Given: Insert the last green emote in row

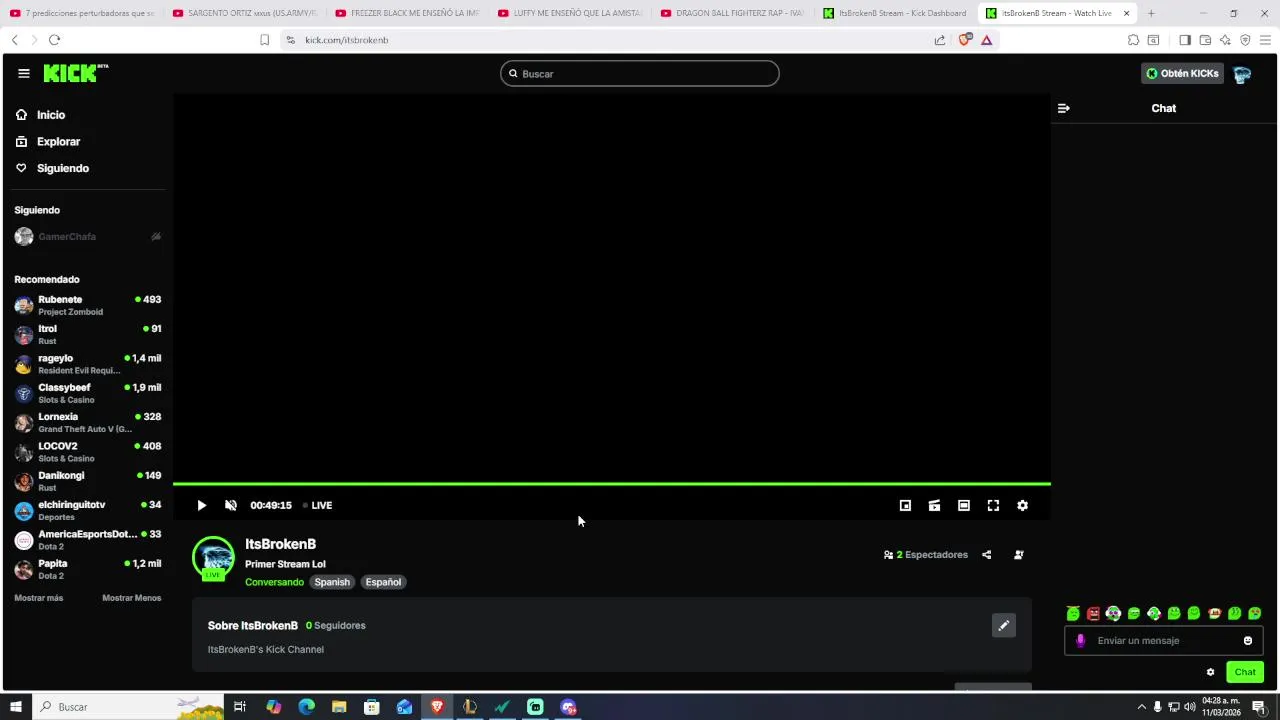Looking at the screenshot, I should 1255,613.
